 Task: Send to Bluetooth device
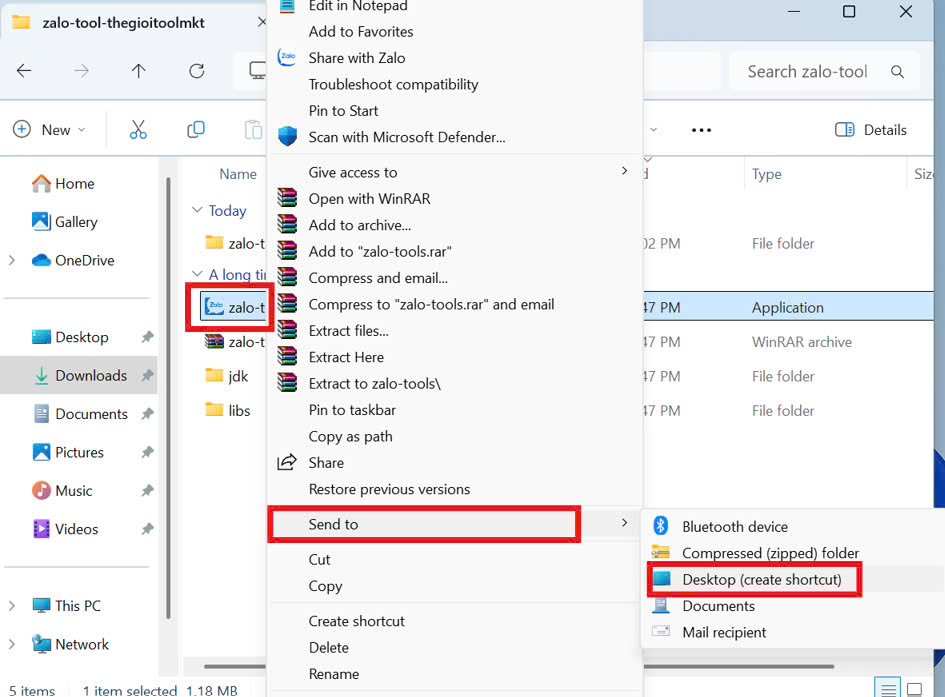click(735, 527)
